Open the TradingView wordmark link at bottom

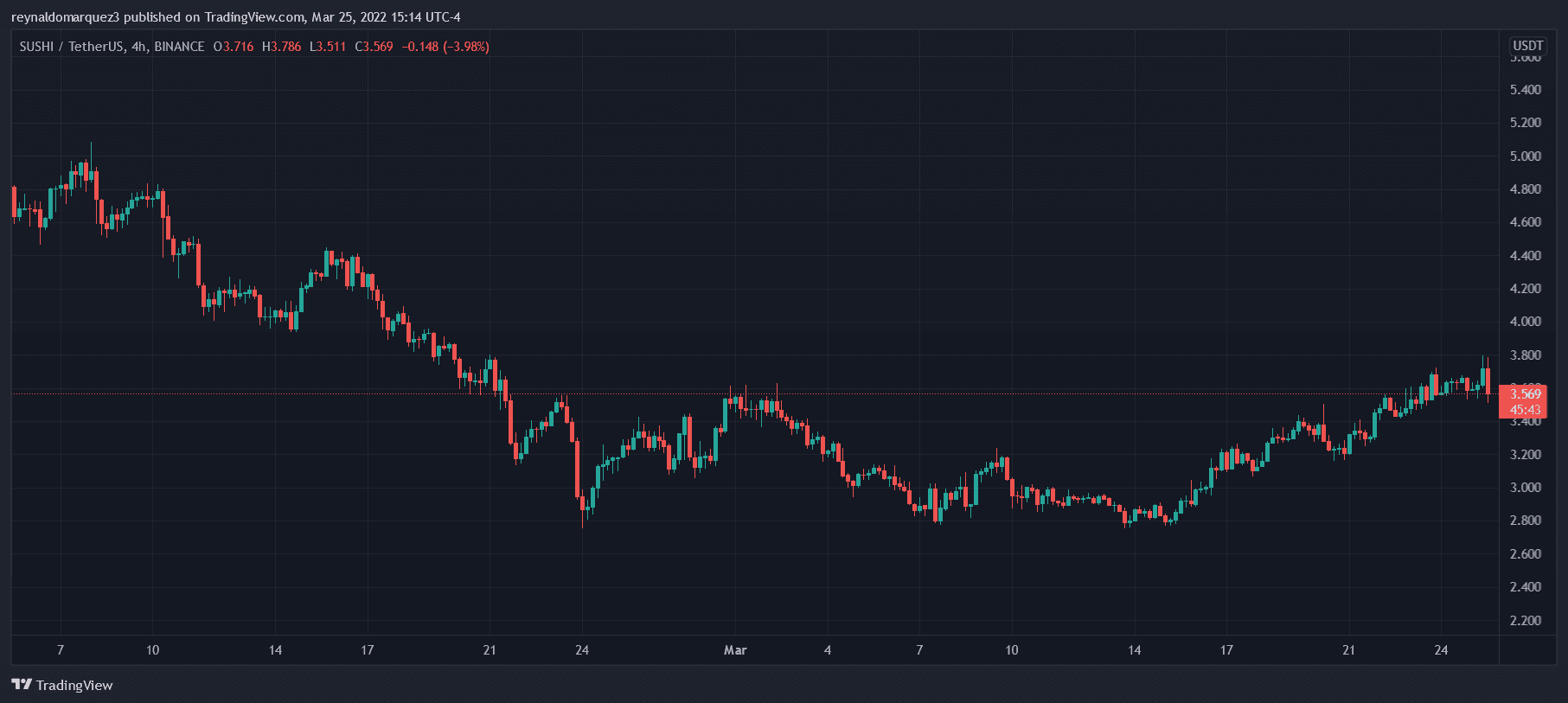[x=74, y=686]
